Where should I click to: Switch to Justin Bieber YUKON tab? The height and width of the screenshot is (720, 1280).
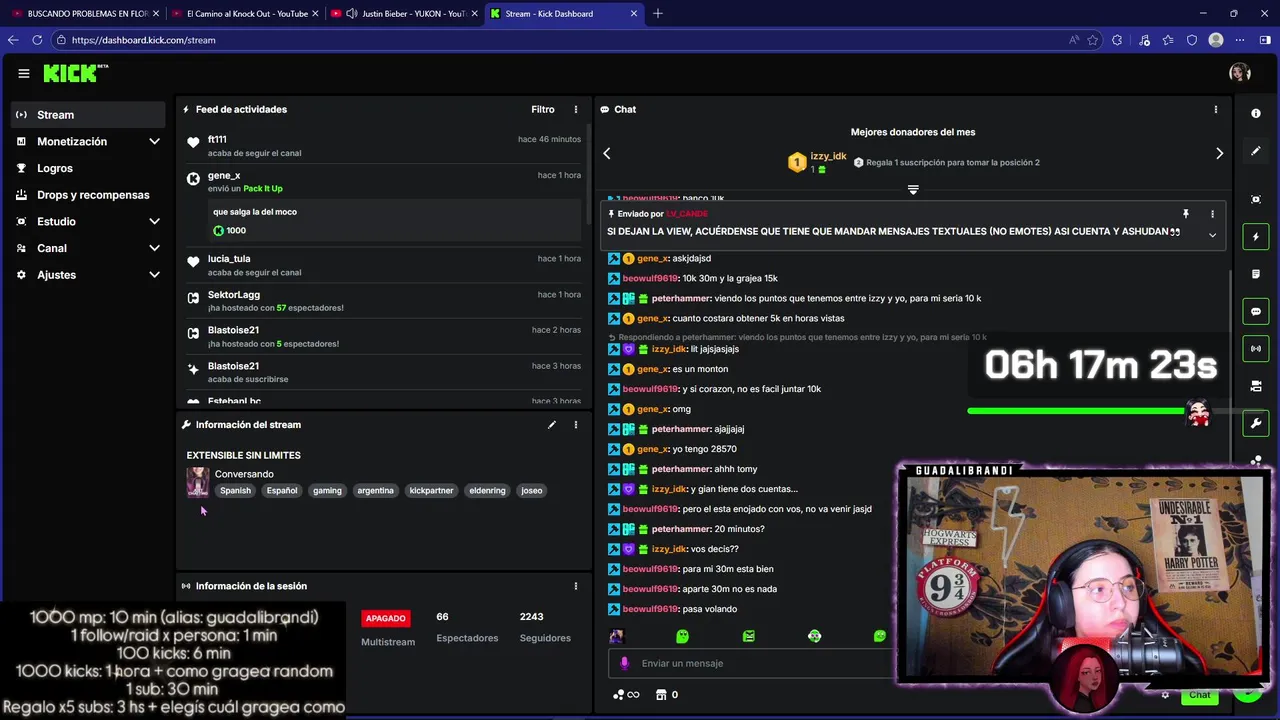403,13
